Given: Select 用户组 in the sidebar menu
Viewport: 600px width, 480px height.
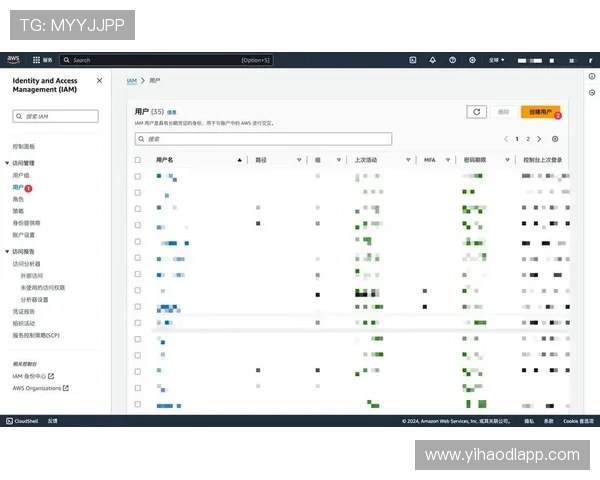Looking at the screenshot, I should coord(21,175).
